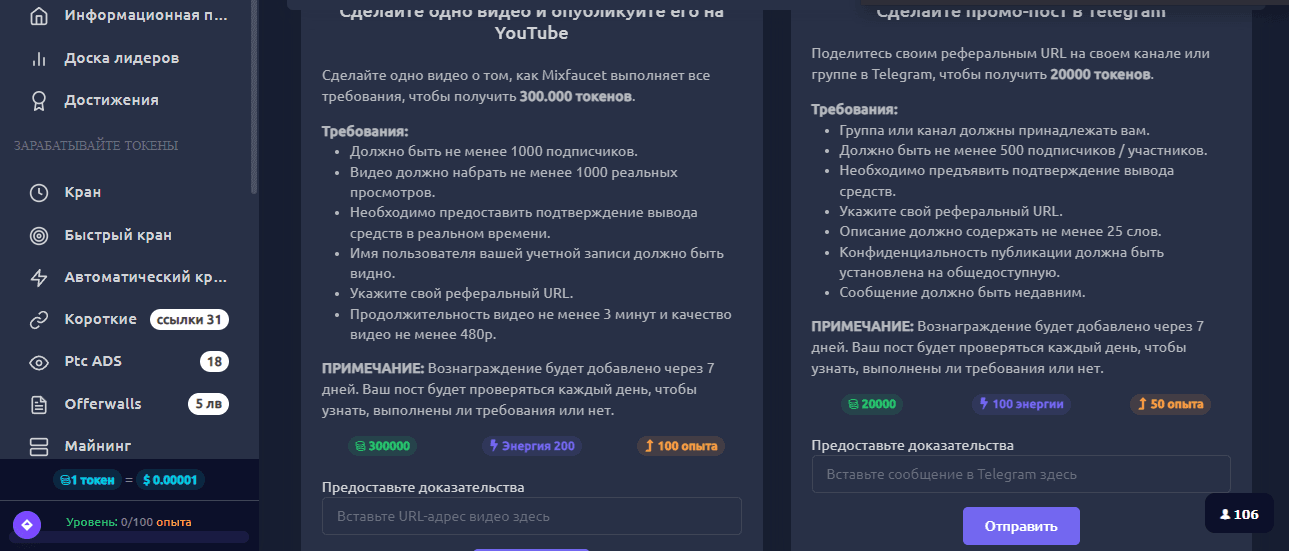Select Offerwalls in the sidebar

(103, 404)
